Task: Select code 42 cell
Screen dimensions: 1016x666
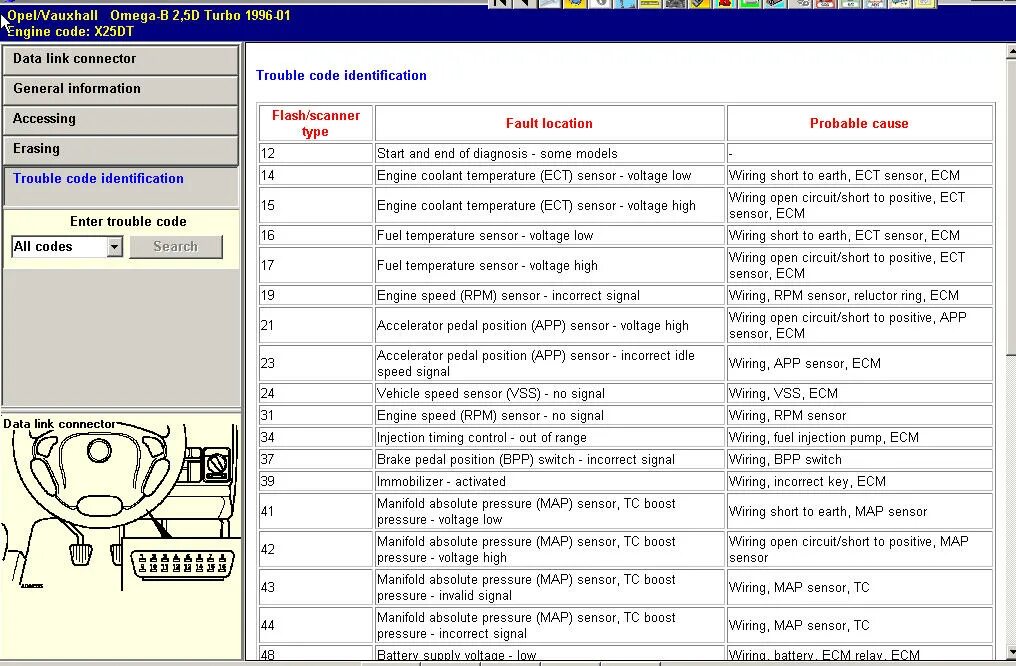Action: point(316,549)
